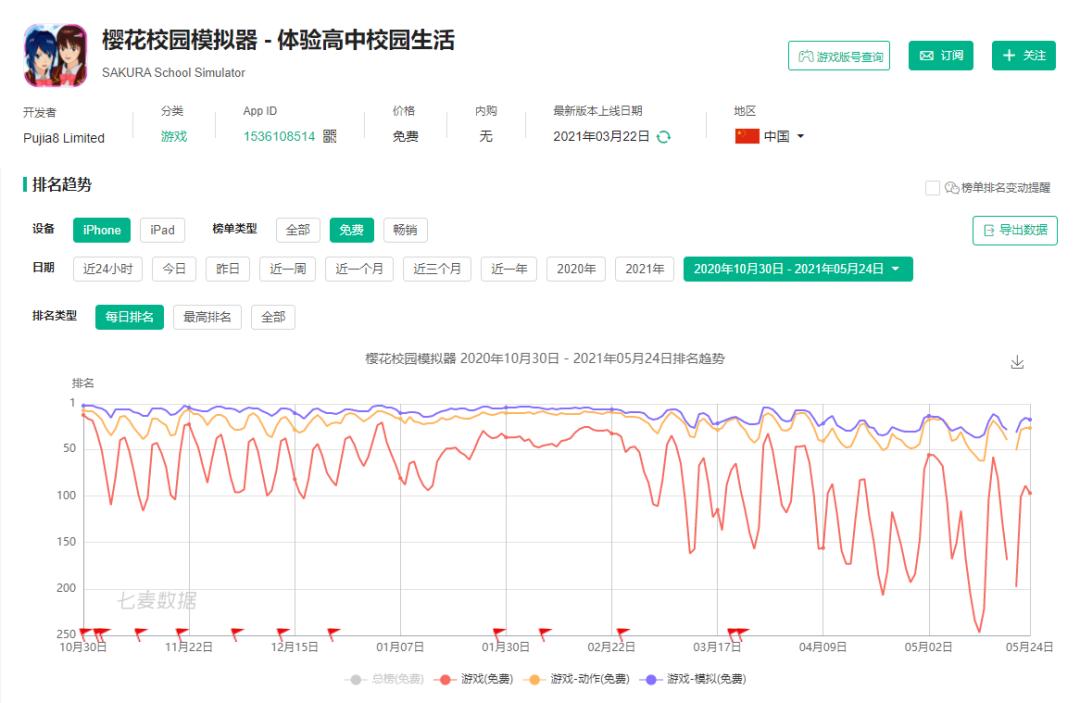Click the 导出数据 export button
The image size is (1080, 703).
pyautogui.click(x=1015, y=230)
